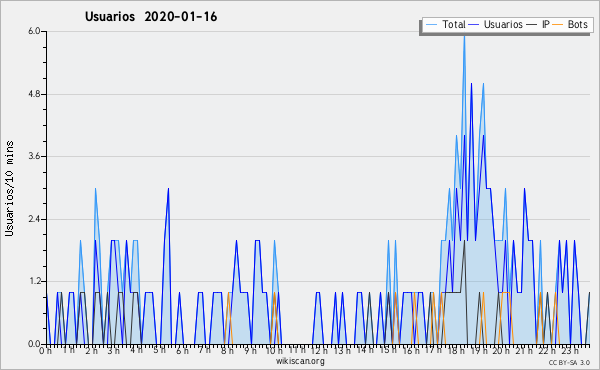
Task: Click the '1.2' y-axis value
Action: [x=34, y=282]
